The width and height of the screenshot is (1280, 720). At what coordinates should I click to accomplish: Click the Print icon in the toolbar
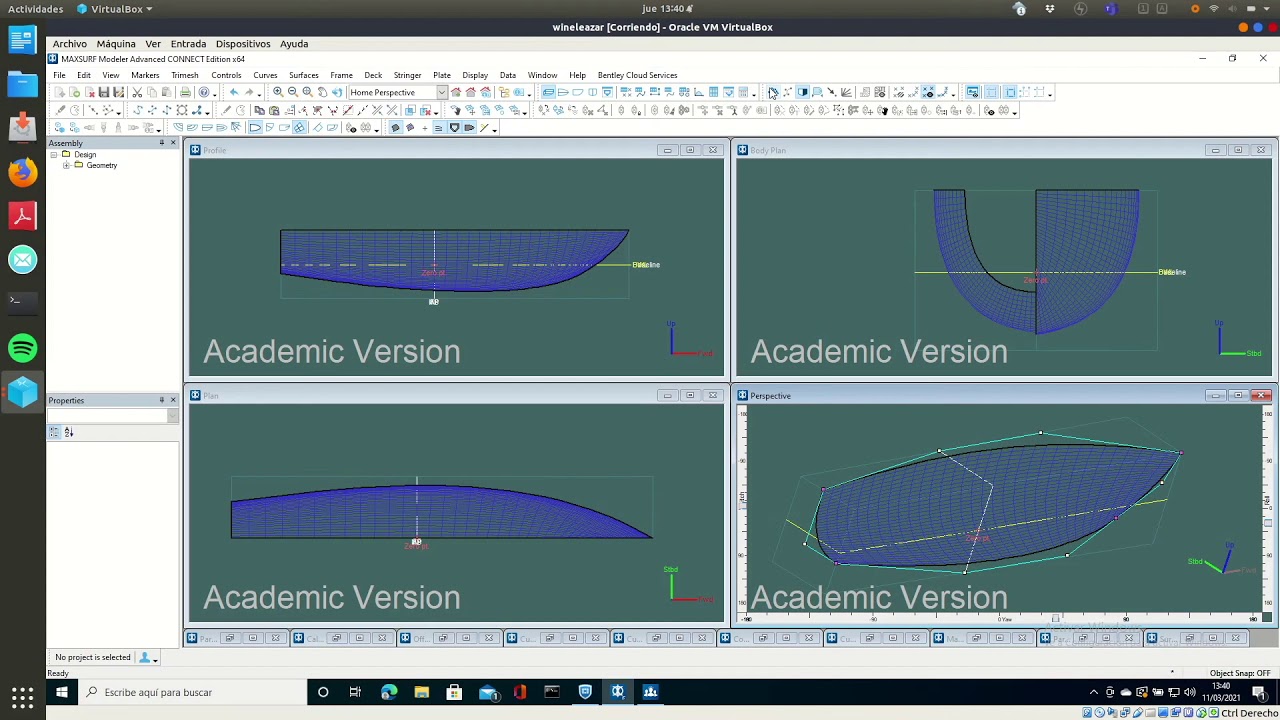pos(185,92)
